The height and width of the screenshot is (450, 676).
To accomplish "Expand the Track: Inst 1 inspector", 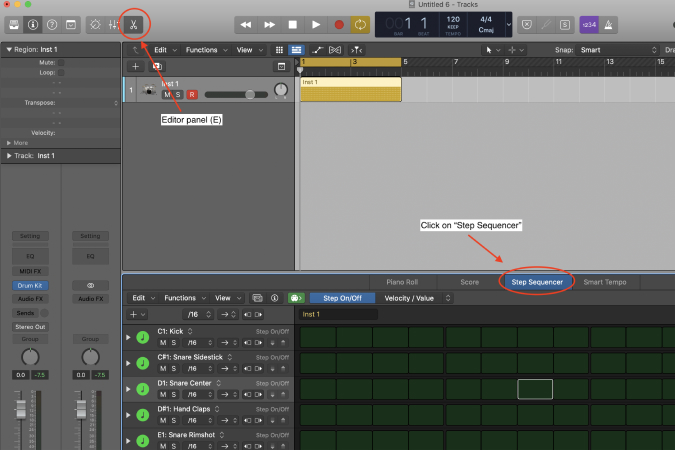I will [x=9, y=156].
